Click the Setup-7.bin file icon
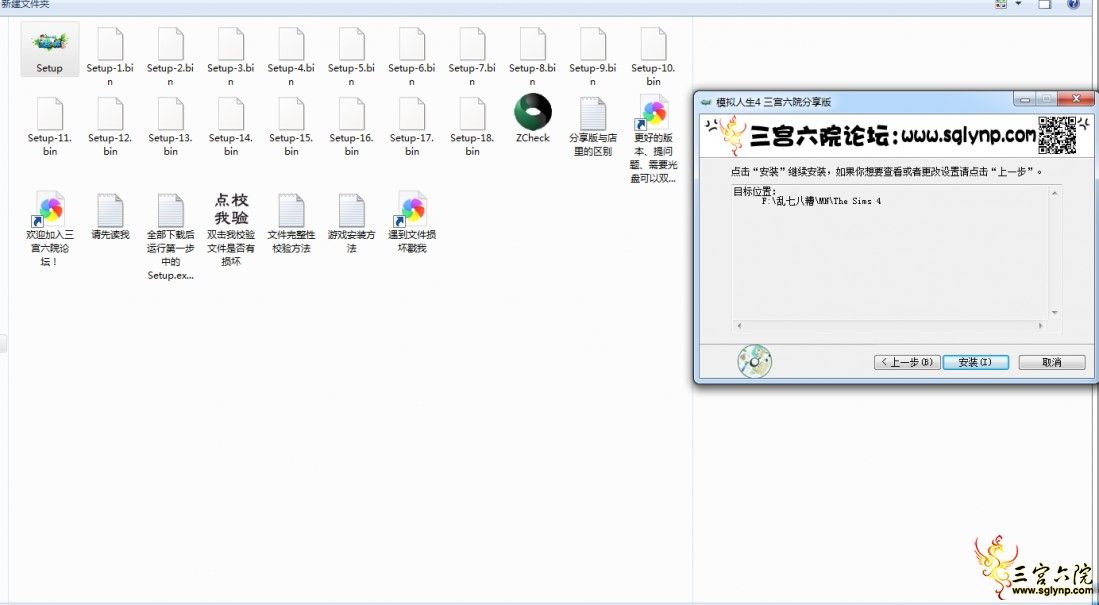This screenshot has height=605, width=1099. pos(472,43)
